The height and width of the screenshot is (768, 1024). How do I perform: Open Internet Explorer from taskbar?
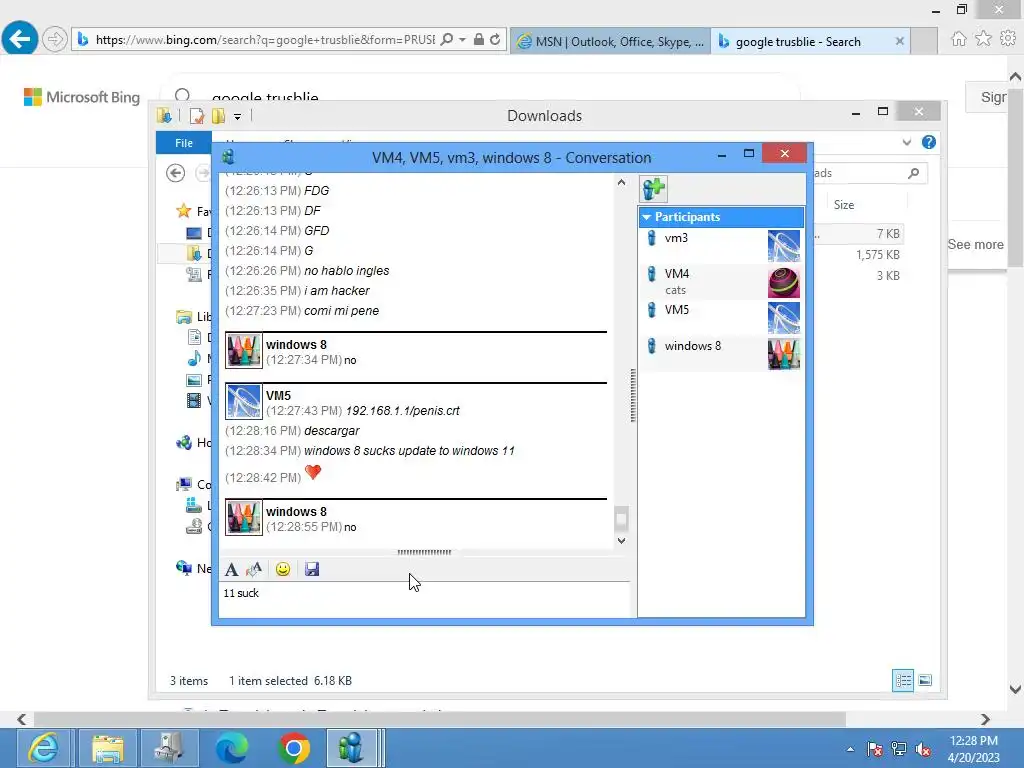[x=42, y=748]
